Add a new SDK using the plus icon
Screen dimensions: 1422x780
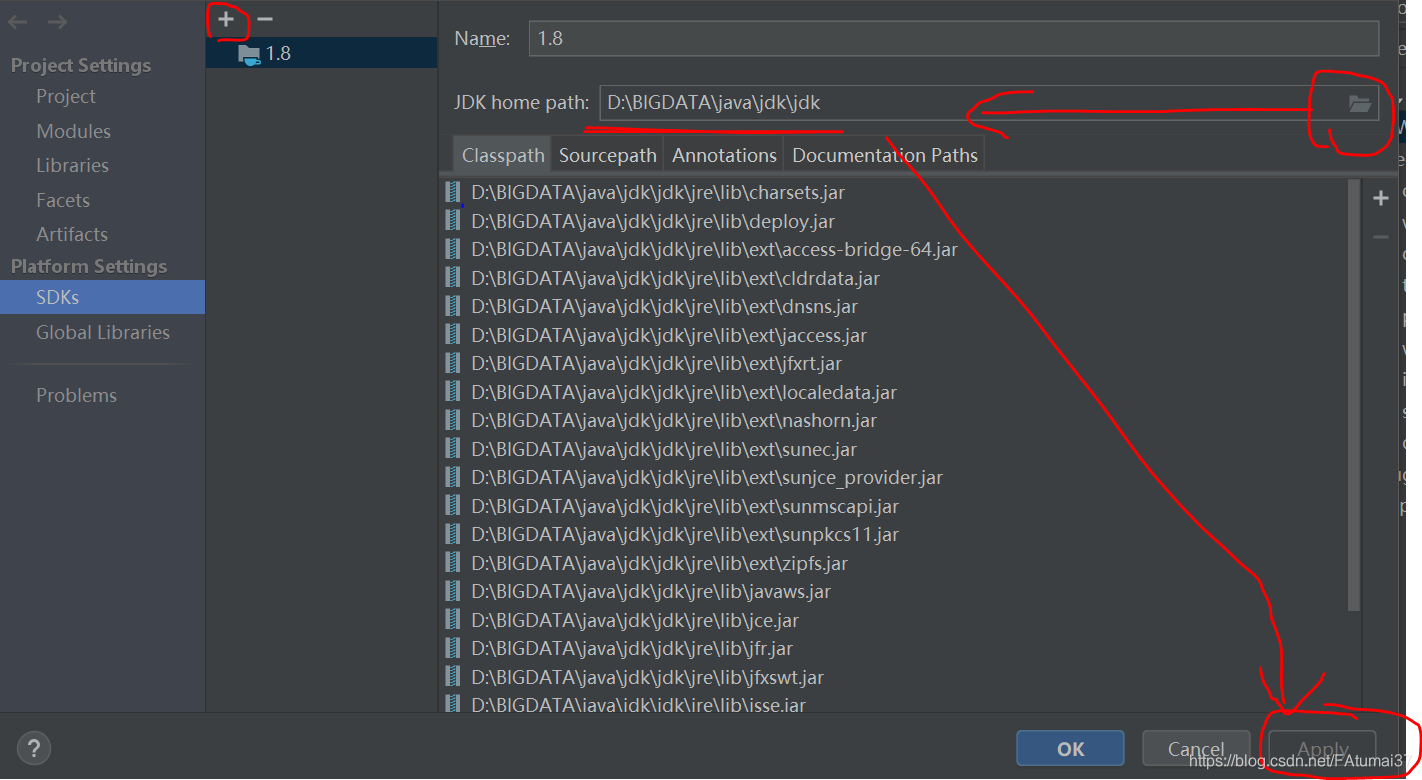tap(228, 18)
